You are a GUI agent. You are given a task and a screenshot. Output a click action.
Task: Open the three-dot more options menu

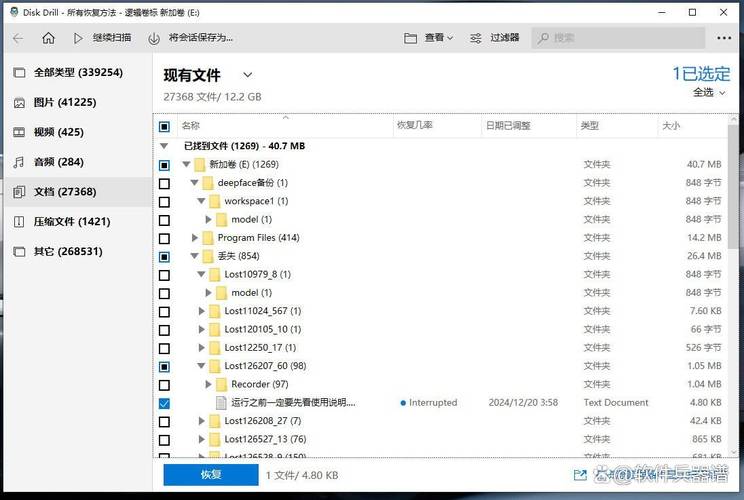(724, 38)
